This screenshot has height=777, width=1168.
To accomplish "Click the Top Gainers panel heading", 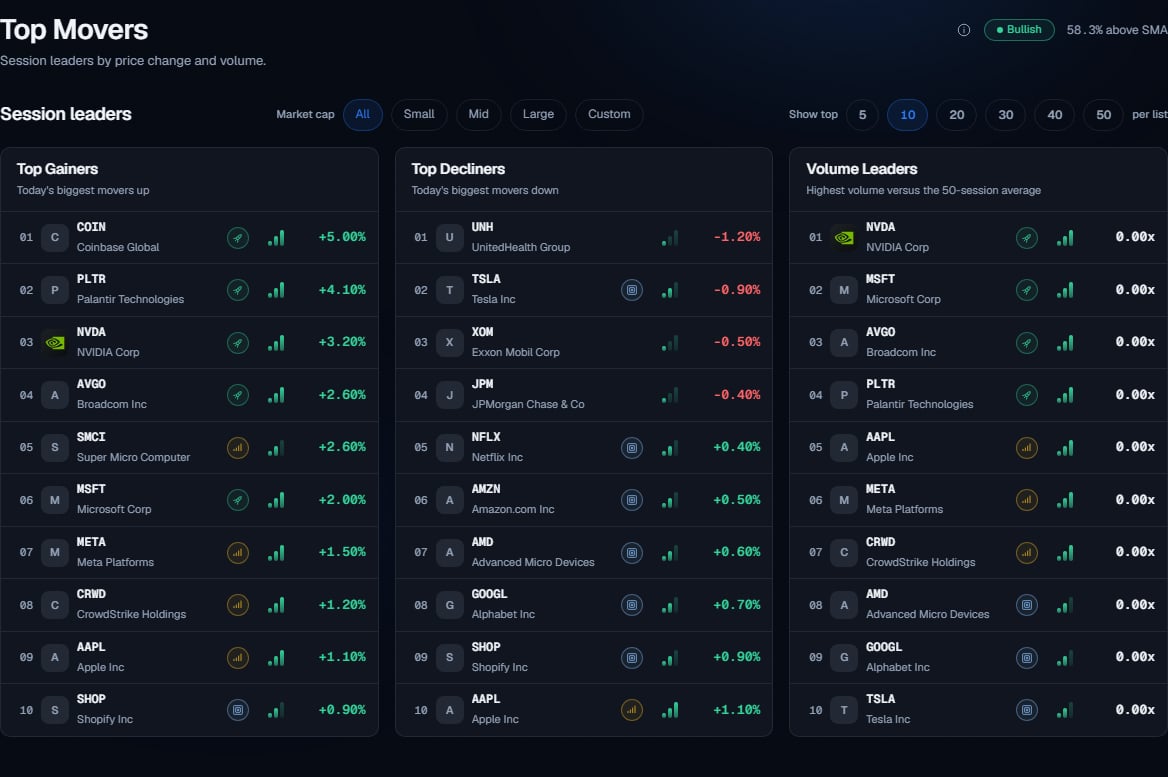I will (x=57, y=169).
